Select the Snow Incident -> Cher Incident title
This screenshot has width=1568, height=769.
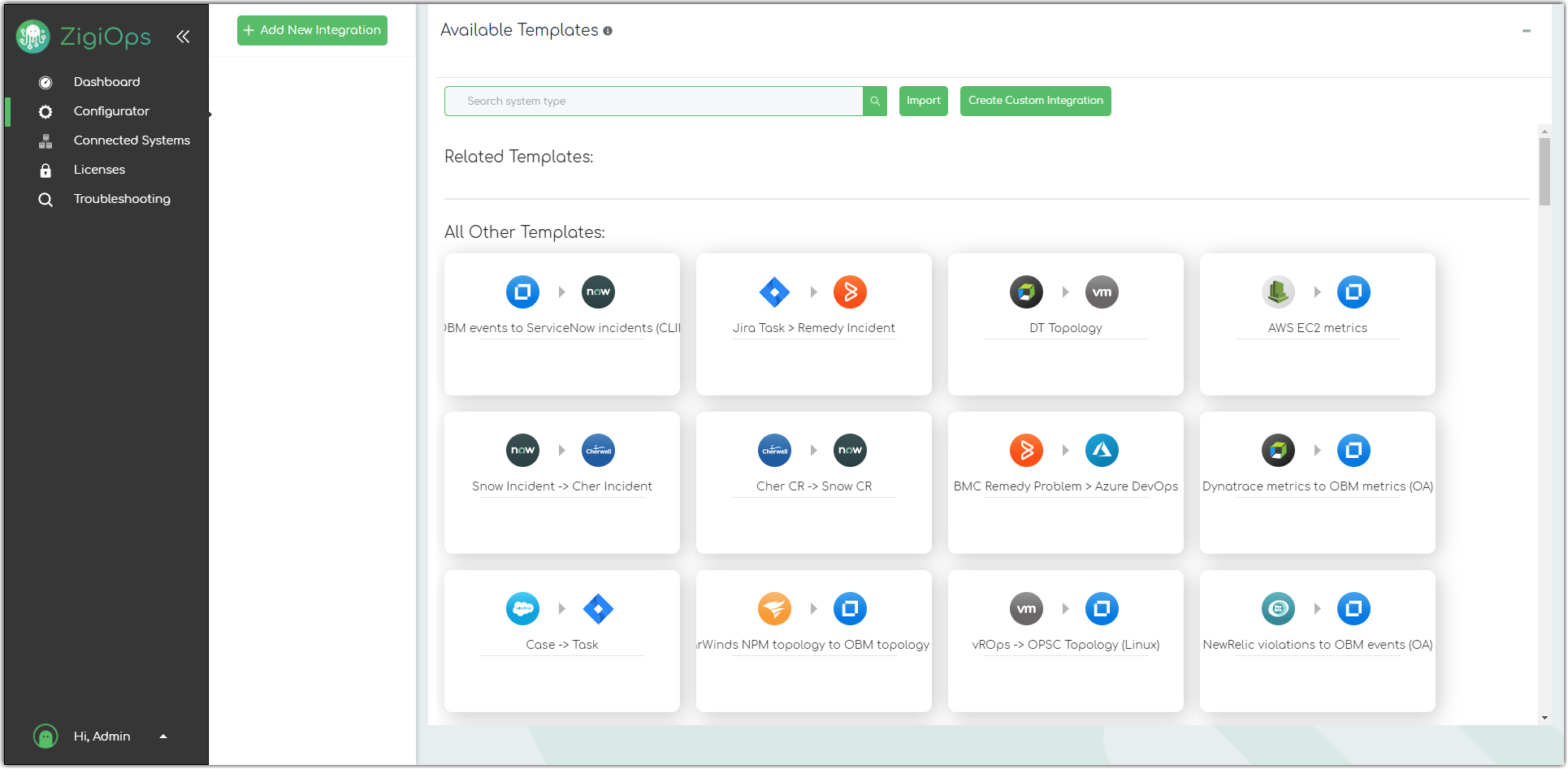562,486
